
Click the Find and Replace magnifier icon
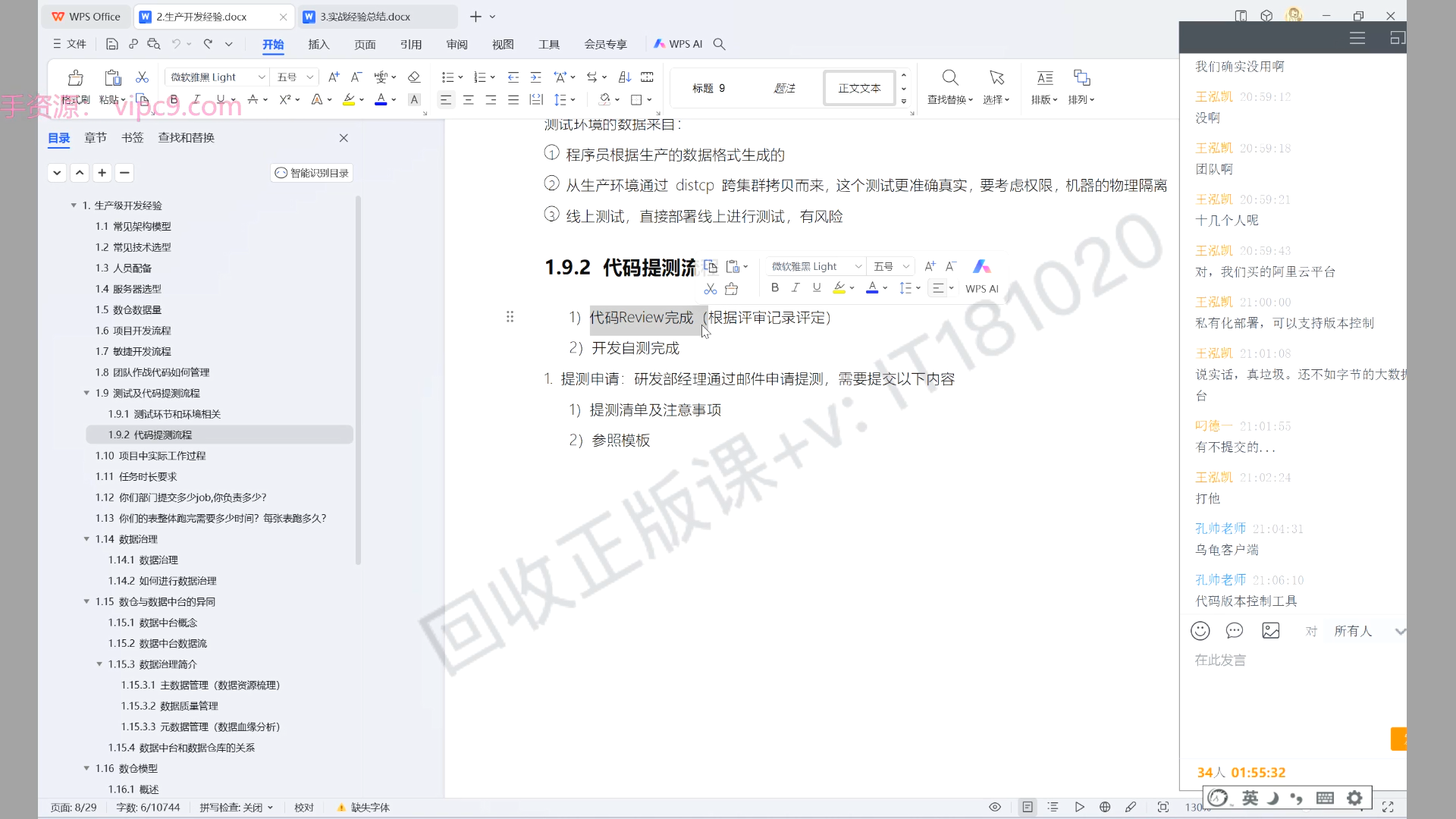(x=949, y=78)
